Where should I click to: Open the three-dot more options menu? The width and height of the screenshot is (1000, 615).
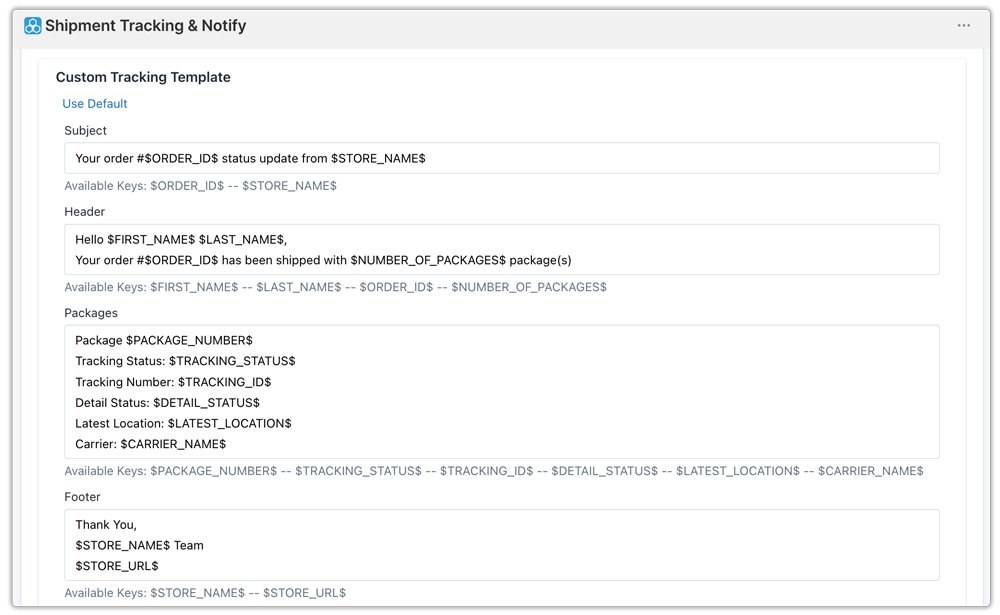[x=963, y=26]
